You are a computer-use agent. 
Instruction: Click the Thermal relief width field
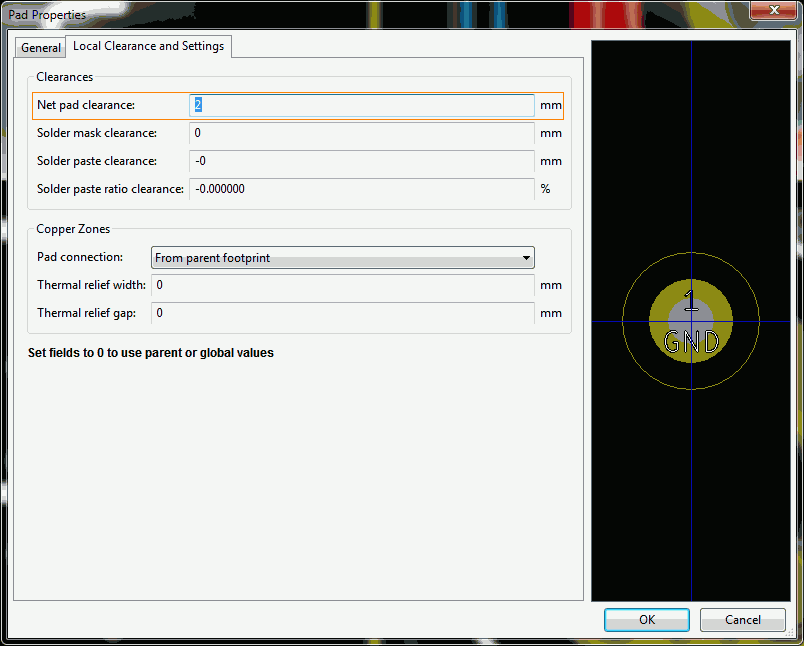pos(343,285)
